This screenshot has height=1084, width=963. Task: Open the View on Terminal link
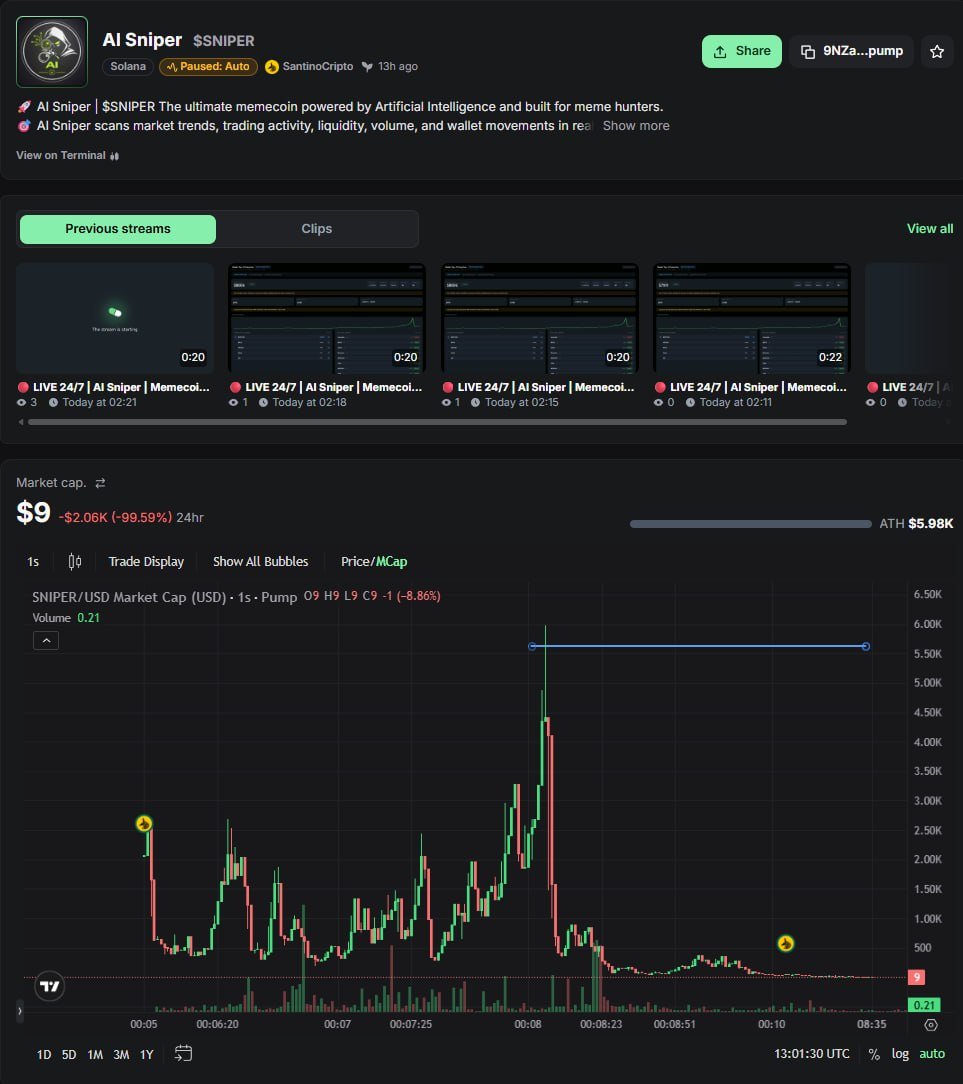(x=68, y=156)
